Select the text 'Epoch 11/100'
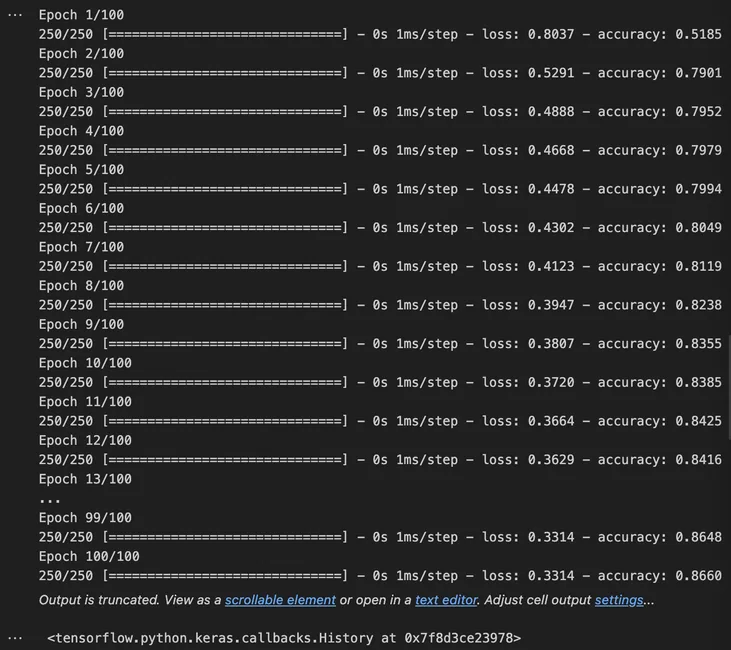731x650 pixels. [85, 402]
